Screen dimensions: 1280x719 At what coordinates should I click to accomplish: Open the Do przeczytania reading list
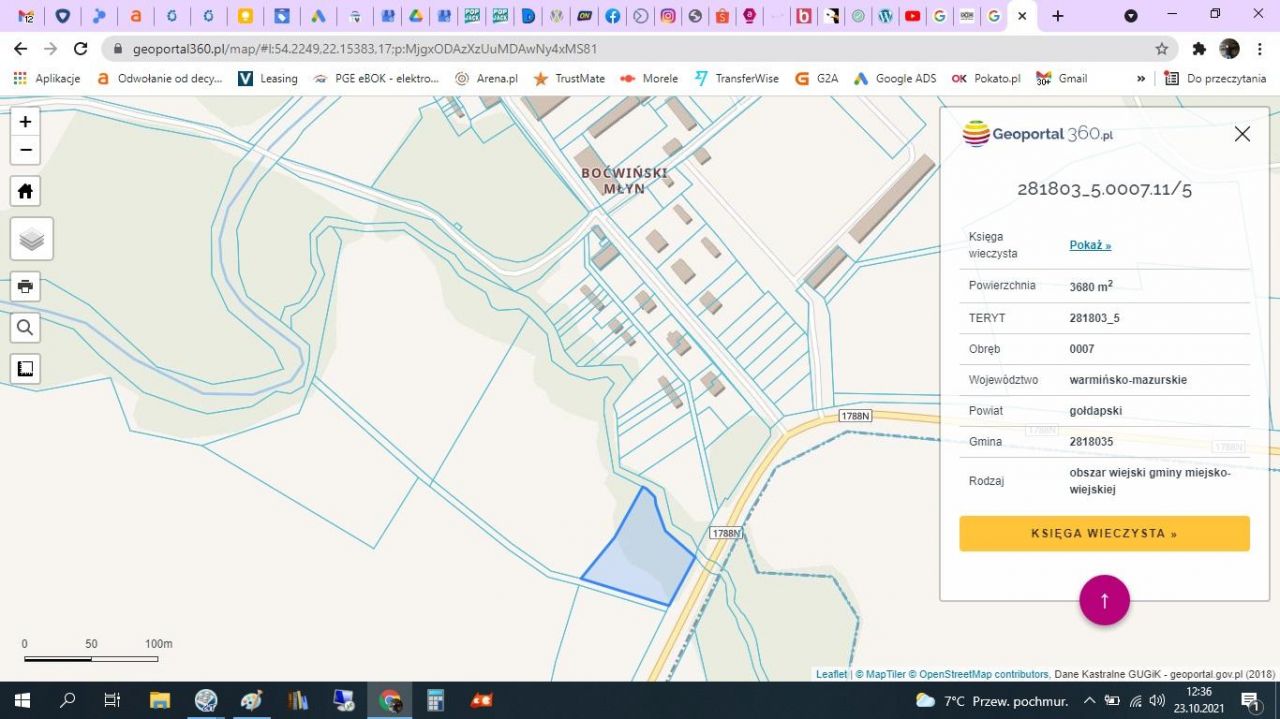tap(1216, 78)
